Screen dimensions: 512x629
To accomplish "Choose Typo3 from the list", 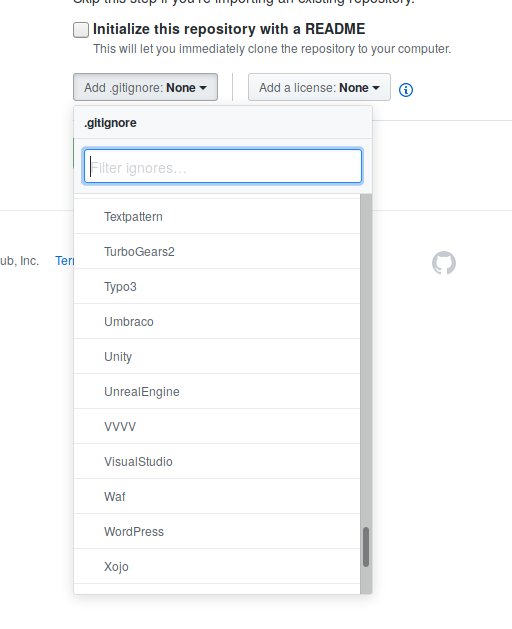I will point(217,286).
